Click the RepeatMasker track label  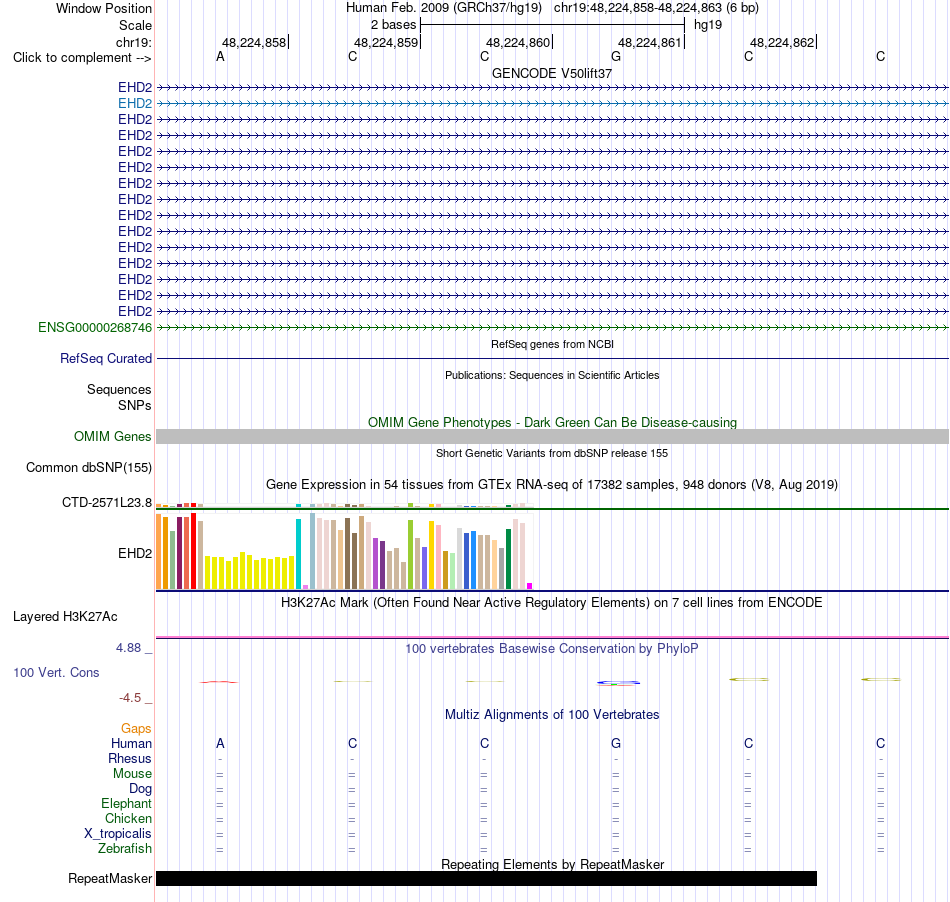click(110, 878)
